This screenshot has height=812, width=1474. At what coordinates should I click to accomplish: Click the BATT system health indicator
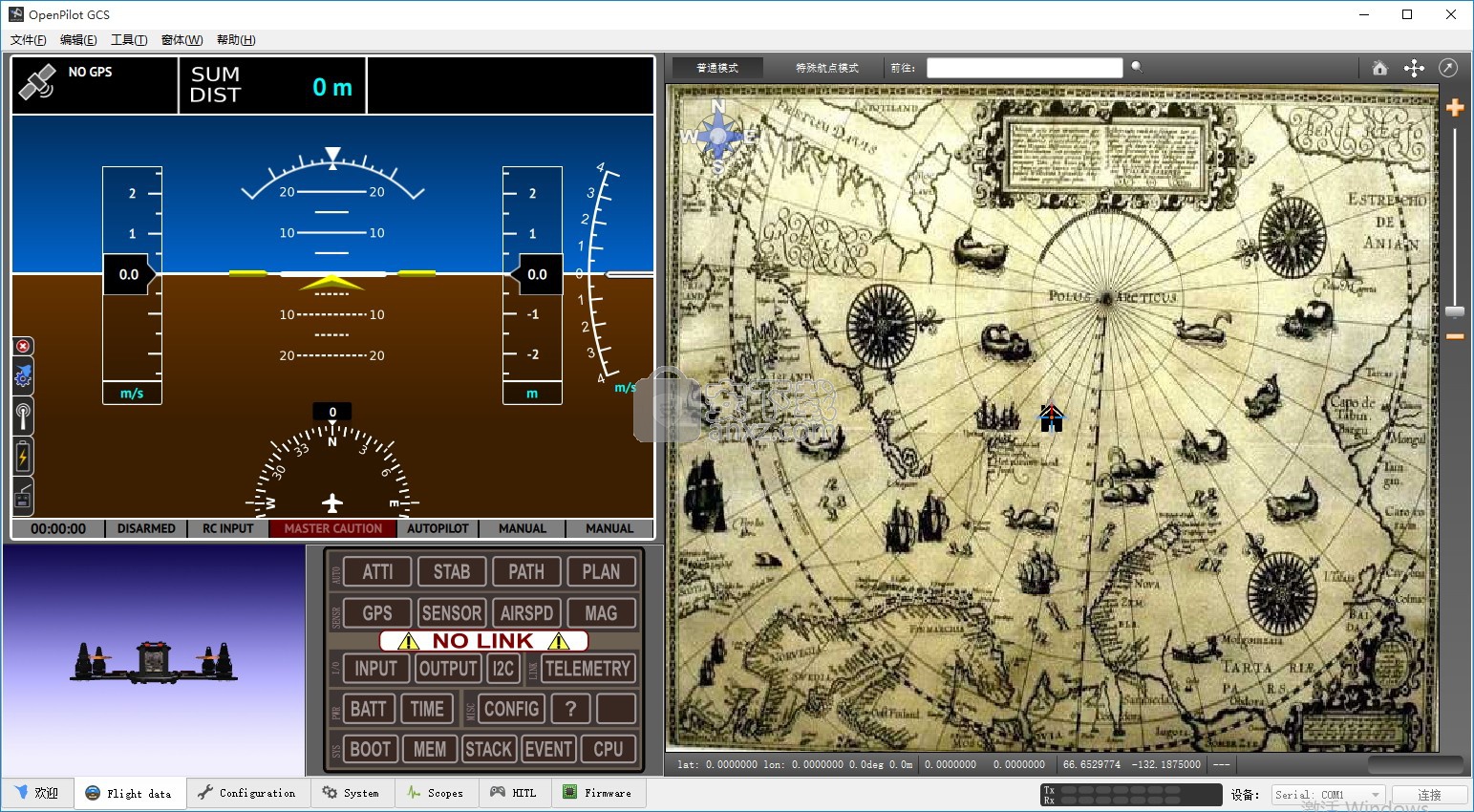[369, 709]
